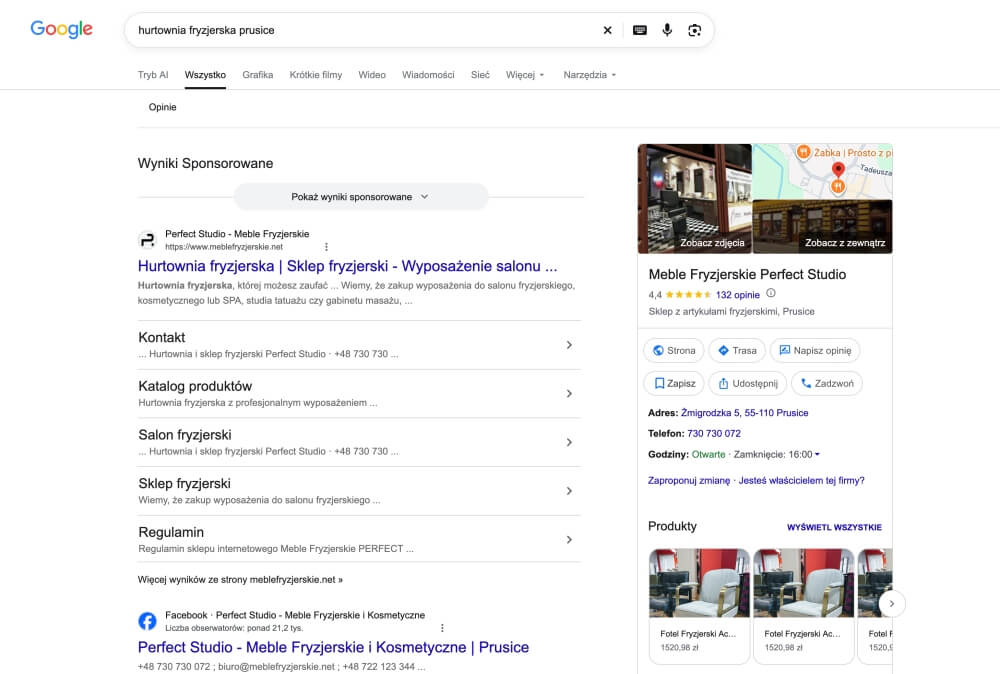The image size is (1000, 674).
Task: Switch to the Tryb AI tab
Action: (153, 75)
